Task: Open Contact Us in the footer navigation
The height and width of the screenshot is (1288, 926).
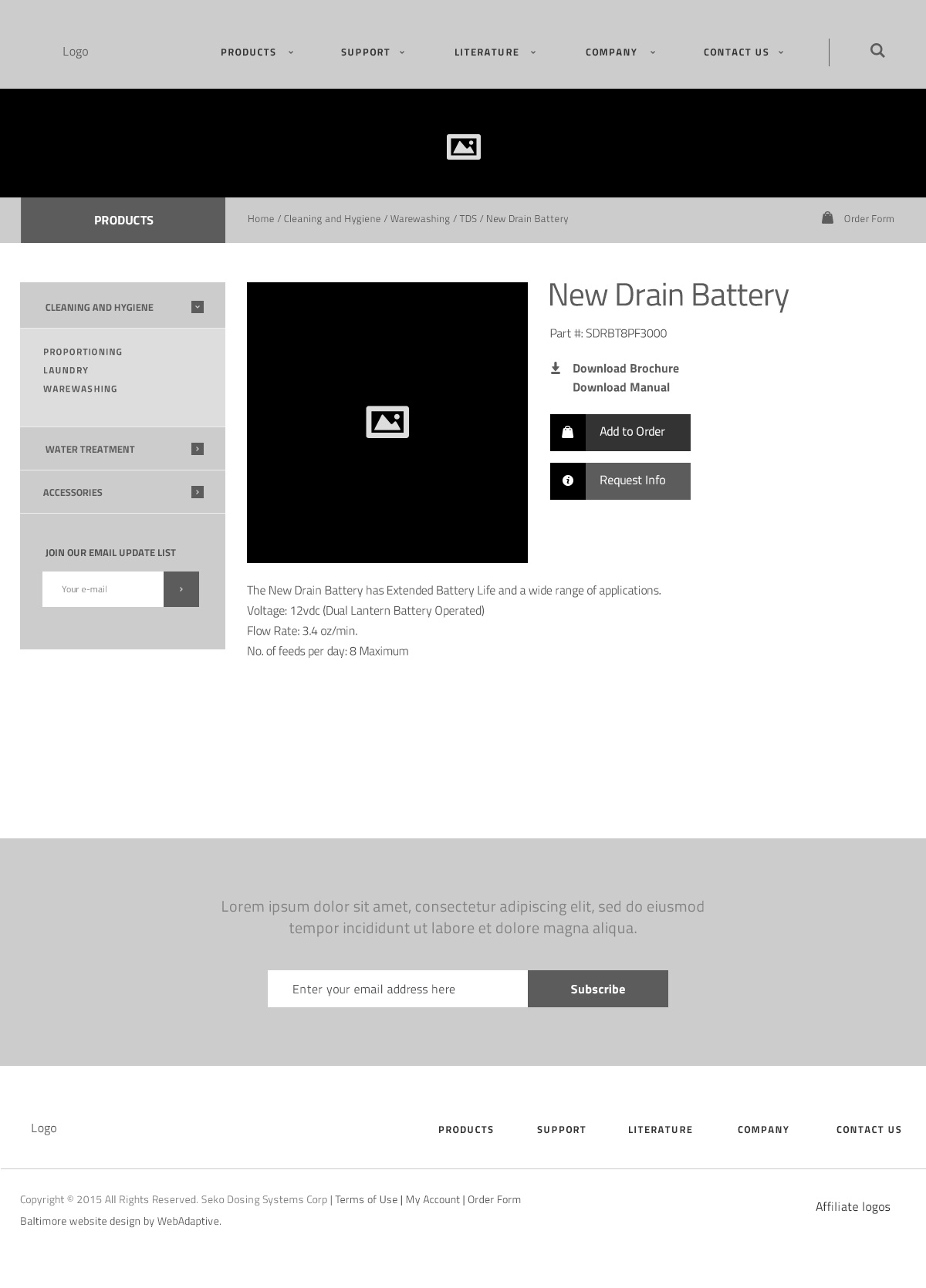Action: (869, 1130)
